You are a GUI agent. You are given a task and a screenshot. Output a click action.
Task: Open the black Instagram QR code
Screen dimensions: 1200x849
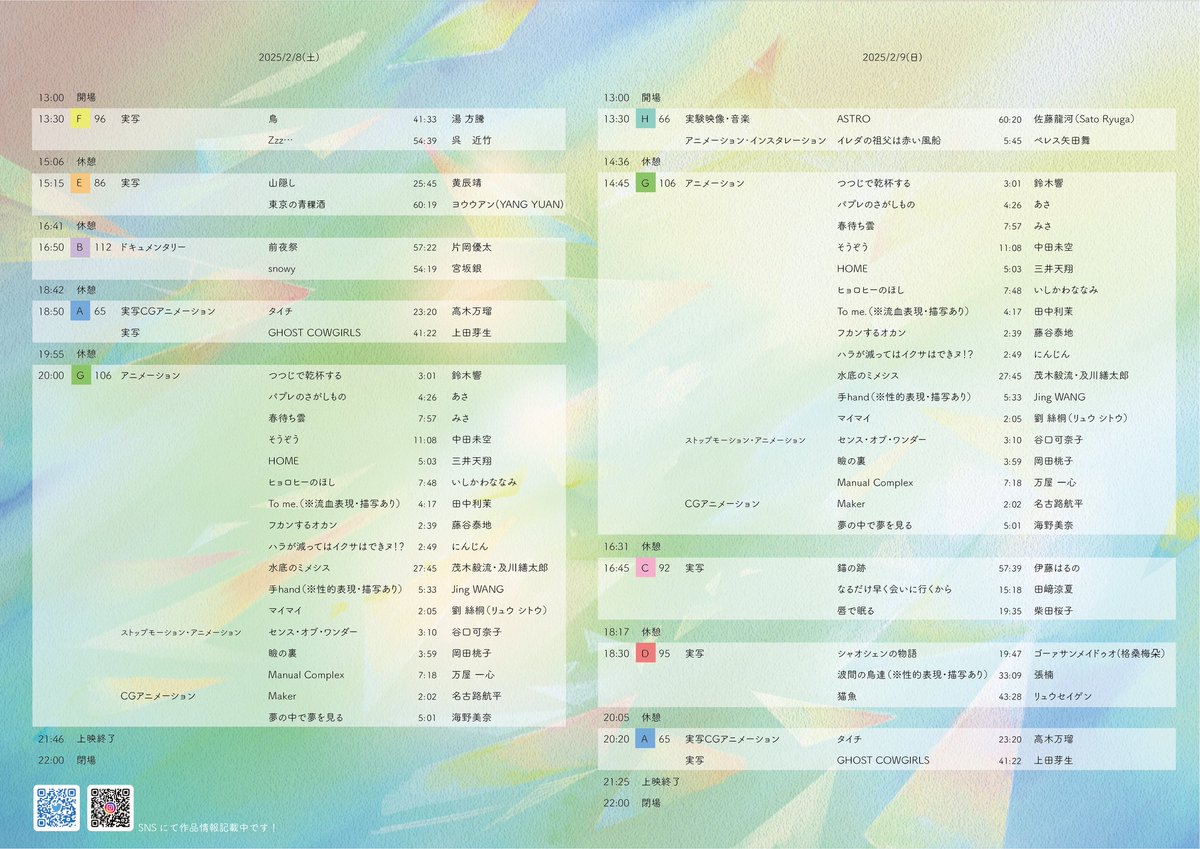pyautogui.click(x=110, y=807)
